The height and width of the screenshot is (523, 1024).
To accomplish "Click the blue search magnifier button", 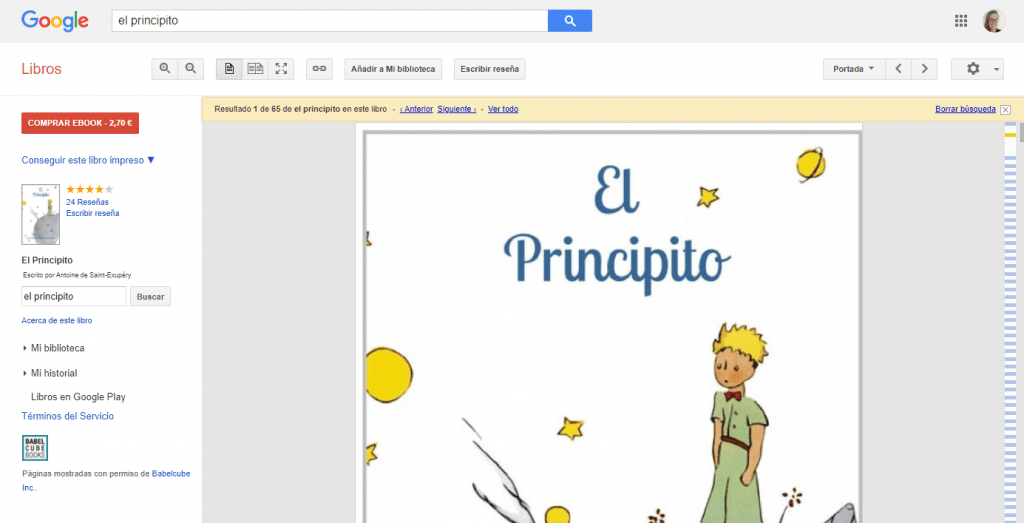I will (569, 21).
